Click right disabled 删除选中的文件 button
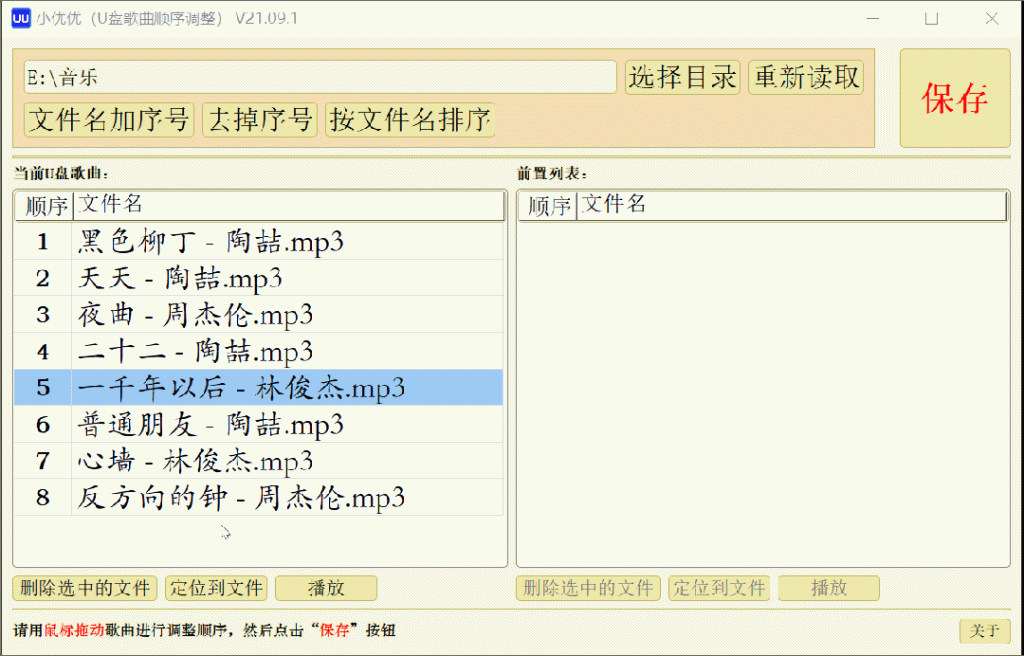The width and height of the screenshot is (1024, 656). pos(588,588)
